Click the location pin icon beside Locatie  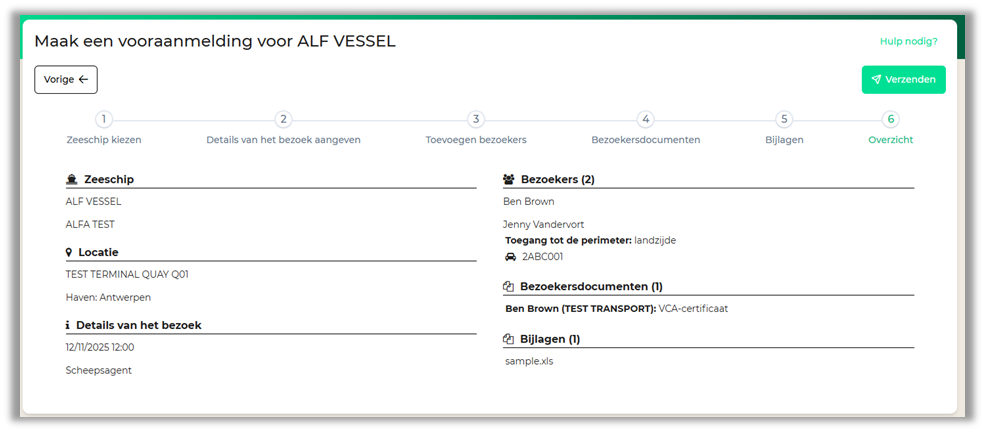tap(70, 253)
